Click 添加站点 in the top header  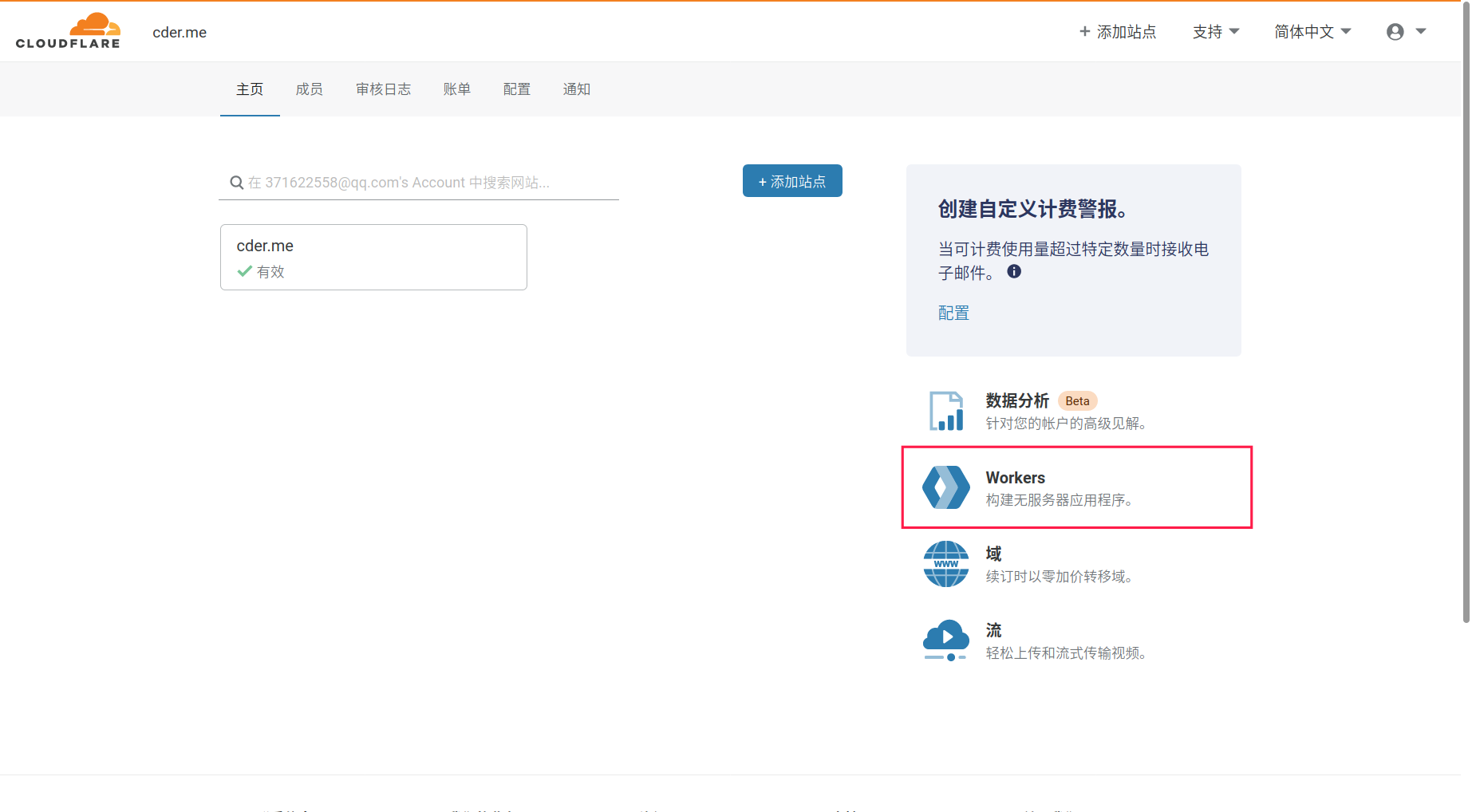tap(1118, 32)
